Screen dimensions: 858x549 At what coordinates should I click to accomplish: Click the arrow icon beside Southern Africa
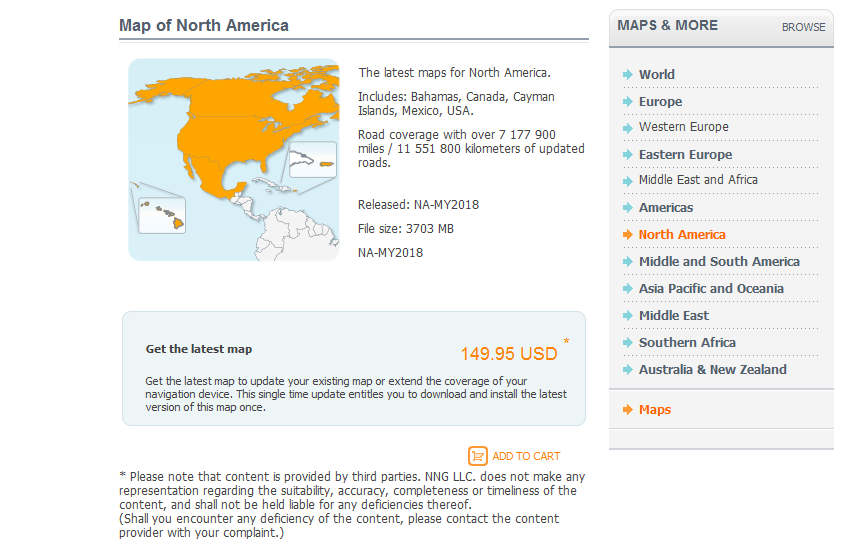(x=627, y=343)
